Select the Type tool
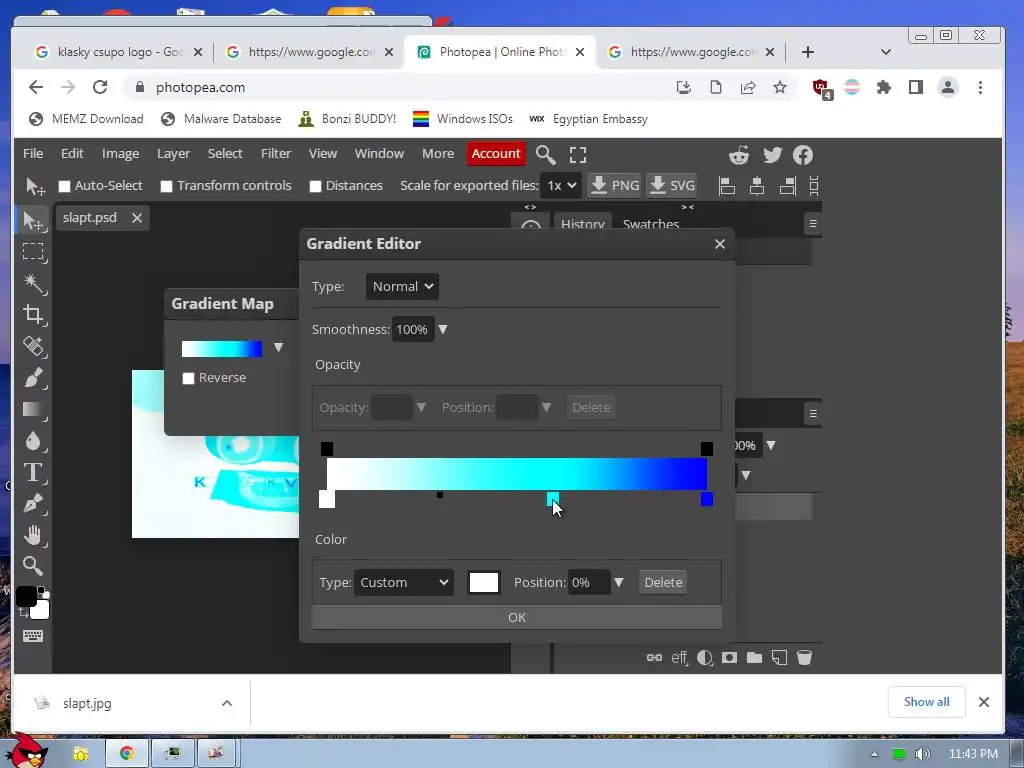The image size is (1024, 768). point(33,472)
